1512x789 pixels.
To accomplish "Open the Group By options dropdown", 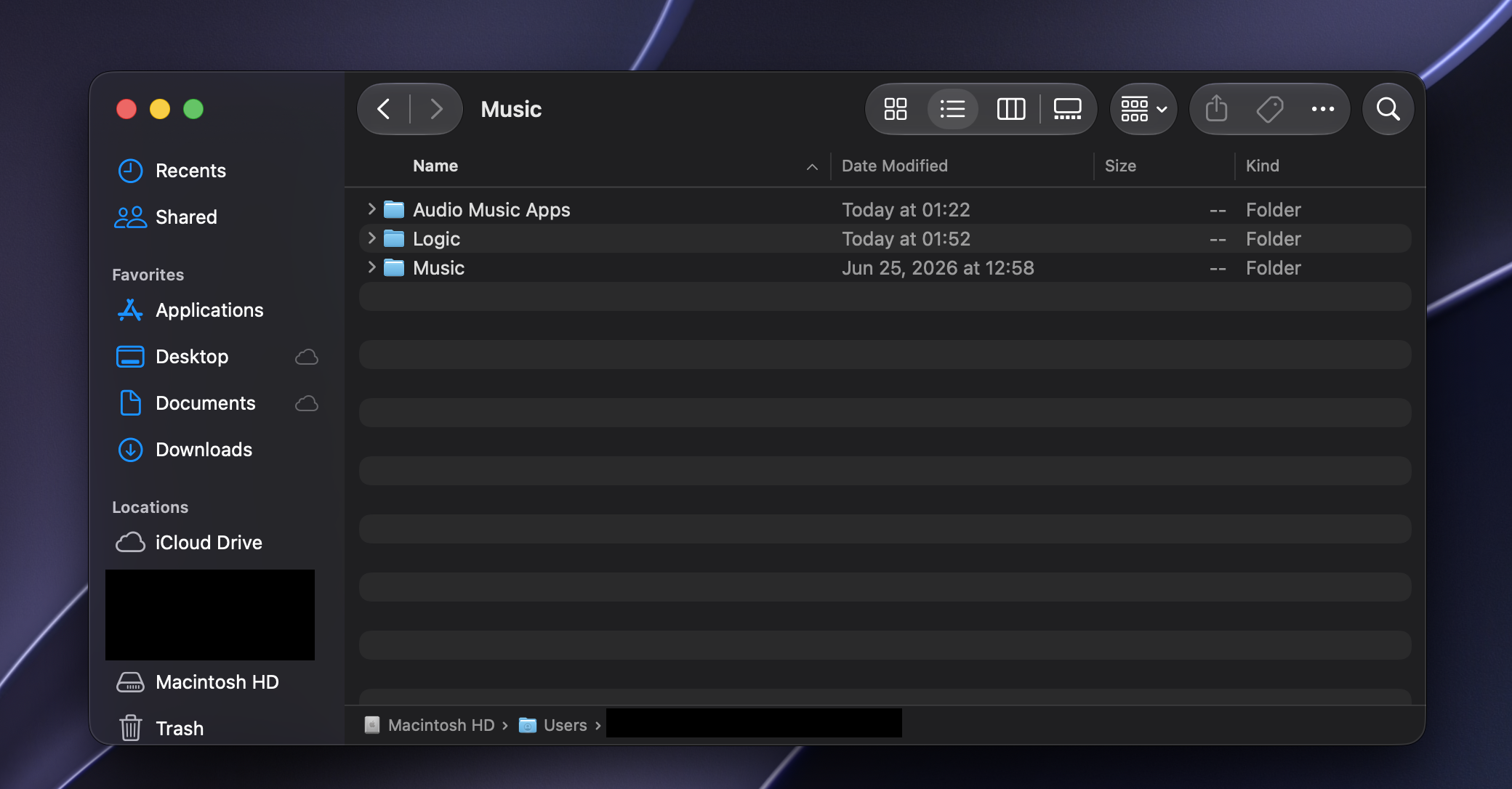I will (1143, 109).
